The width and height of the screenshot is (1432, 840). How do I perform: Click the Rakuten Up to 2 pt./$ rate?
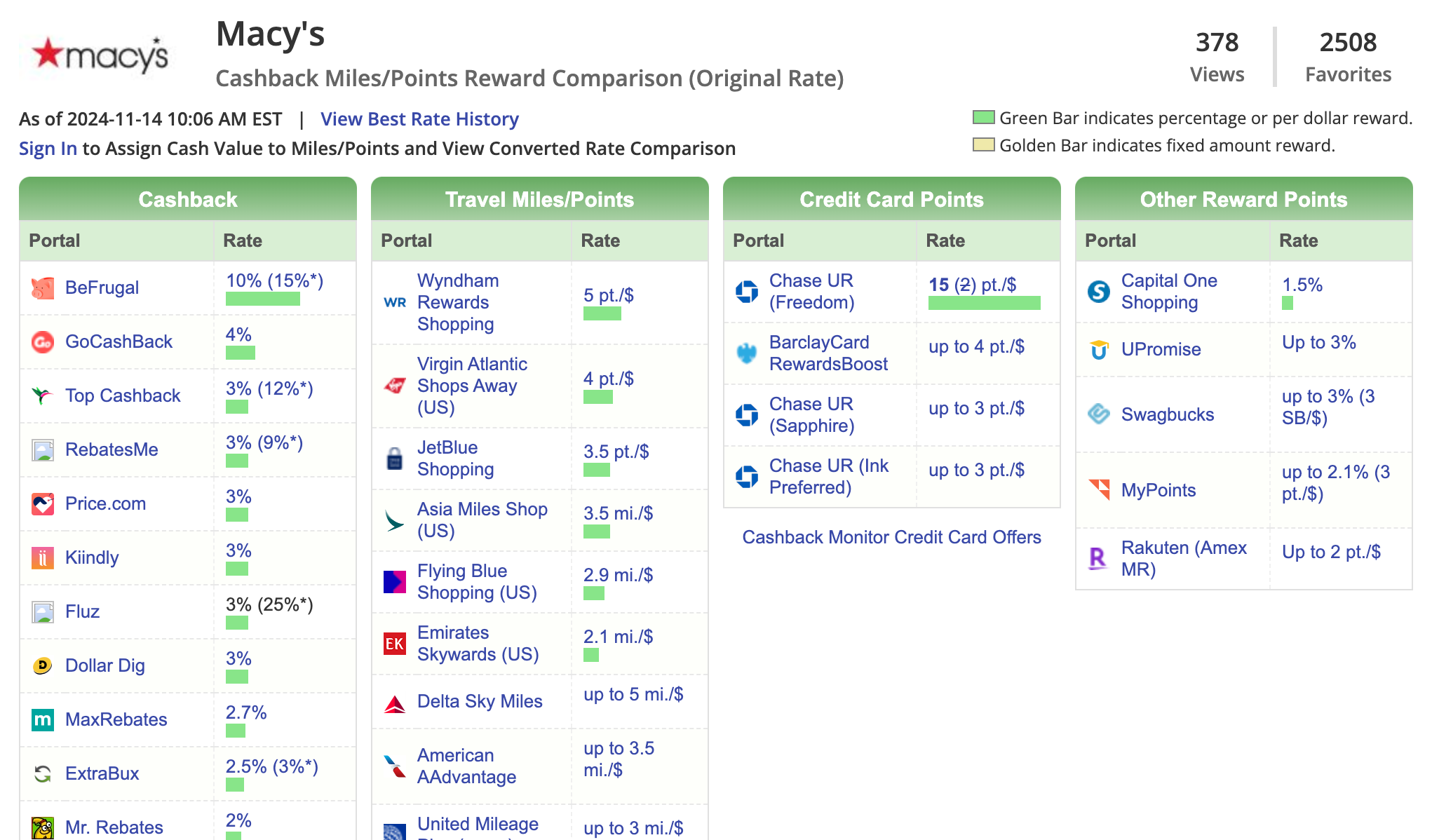[1331, 553]
